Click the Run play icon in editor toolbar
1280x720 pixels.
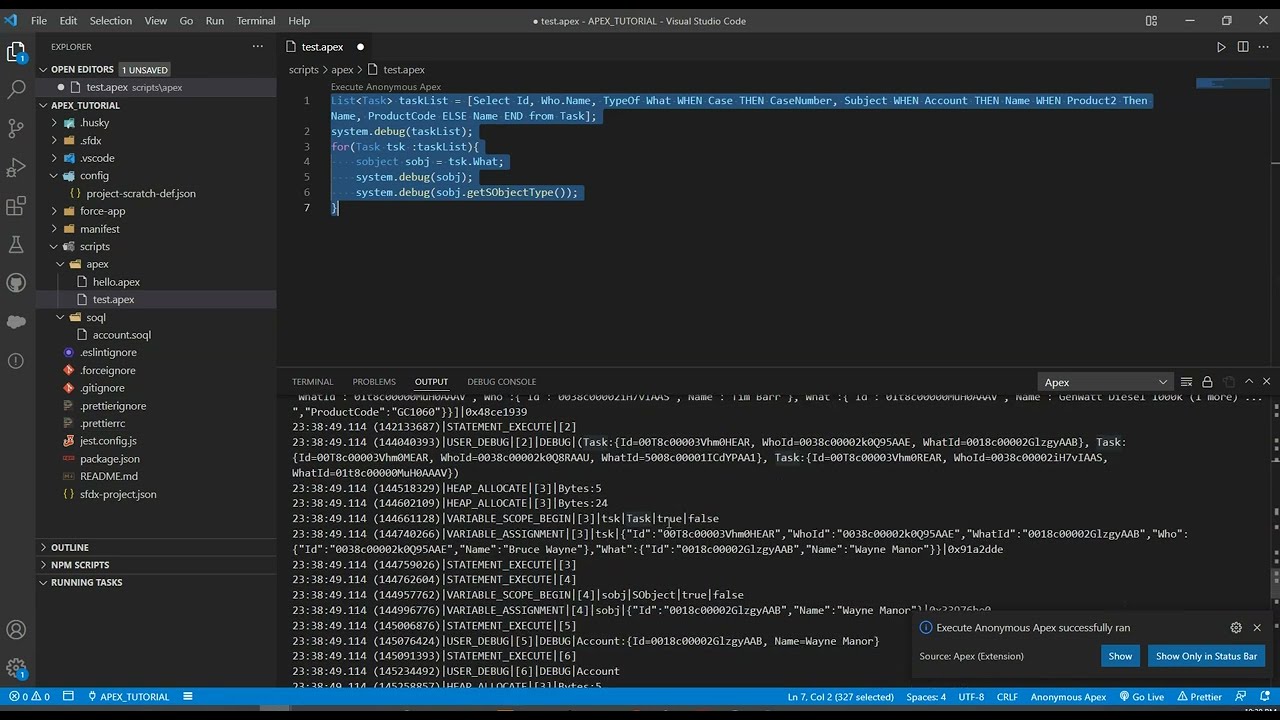1221,47
